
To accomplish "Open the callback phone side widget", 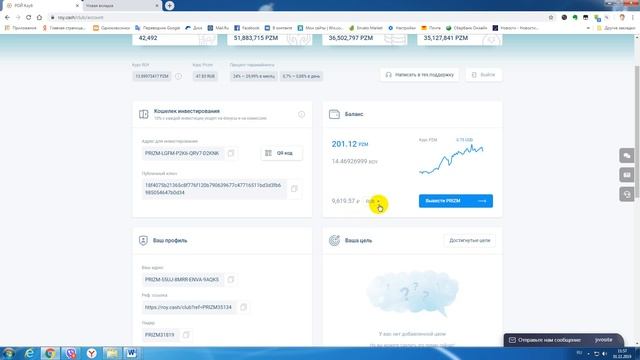I will pos(627,194).
